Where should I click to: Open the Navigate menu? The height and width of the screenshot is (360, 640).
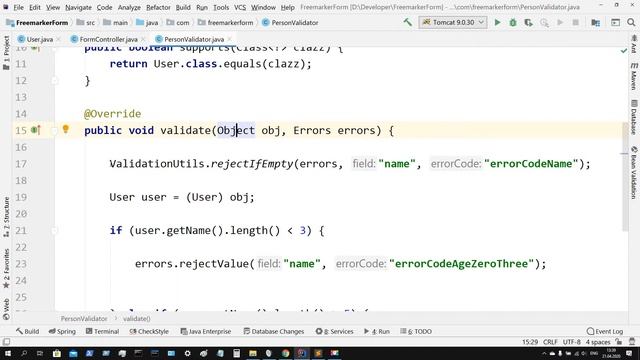(78, 7)
